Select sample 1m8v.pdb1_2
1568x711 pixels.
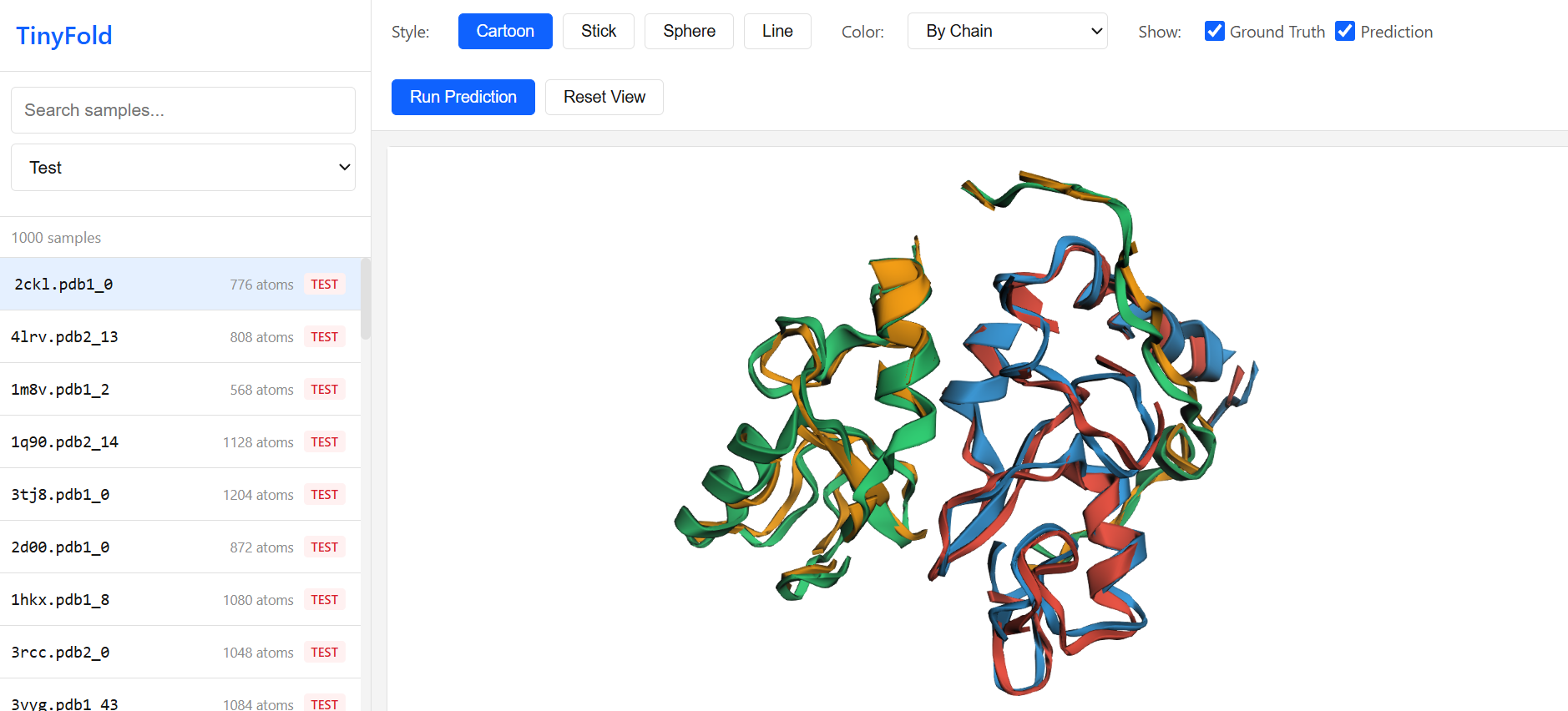180,390
